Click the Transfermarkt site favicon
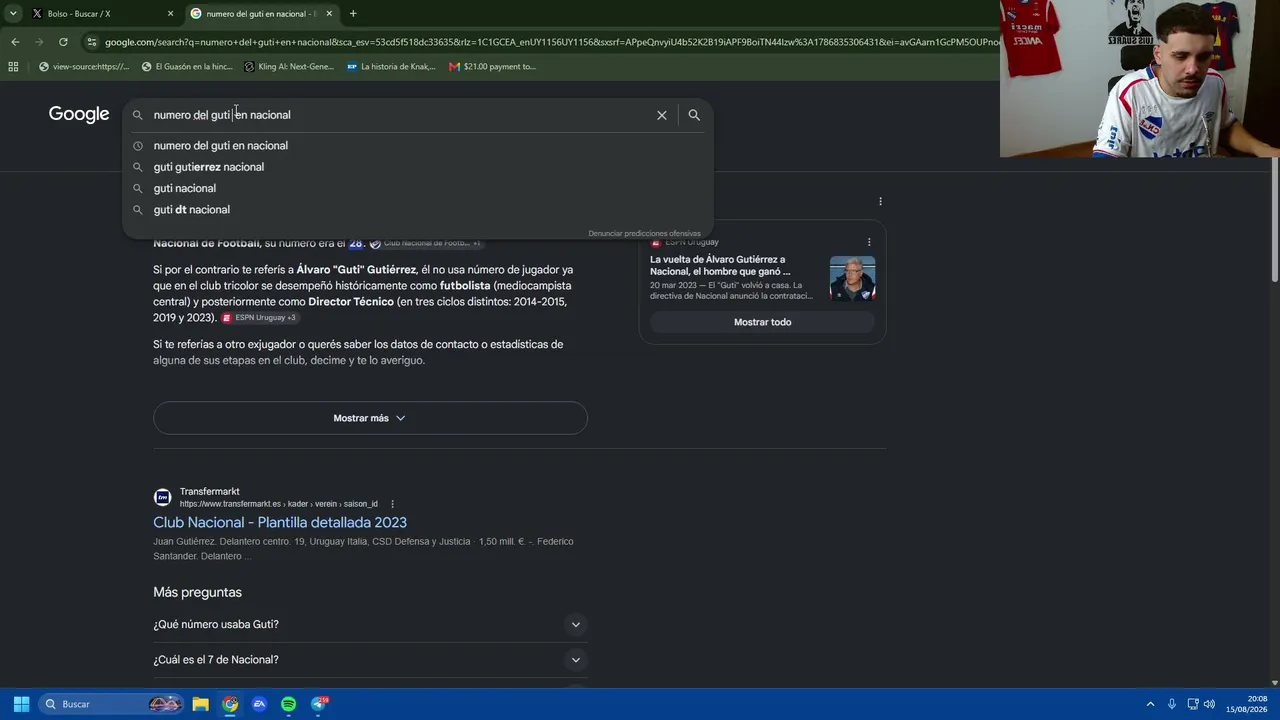1280x720 pixels. (162, 497)
